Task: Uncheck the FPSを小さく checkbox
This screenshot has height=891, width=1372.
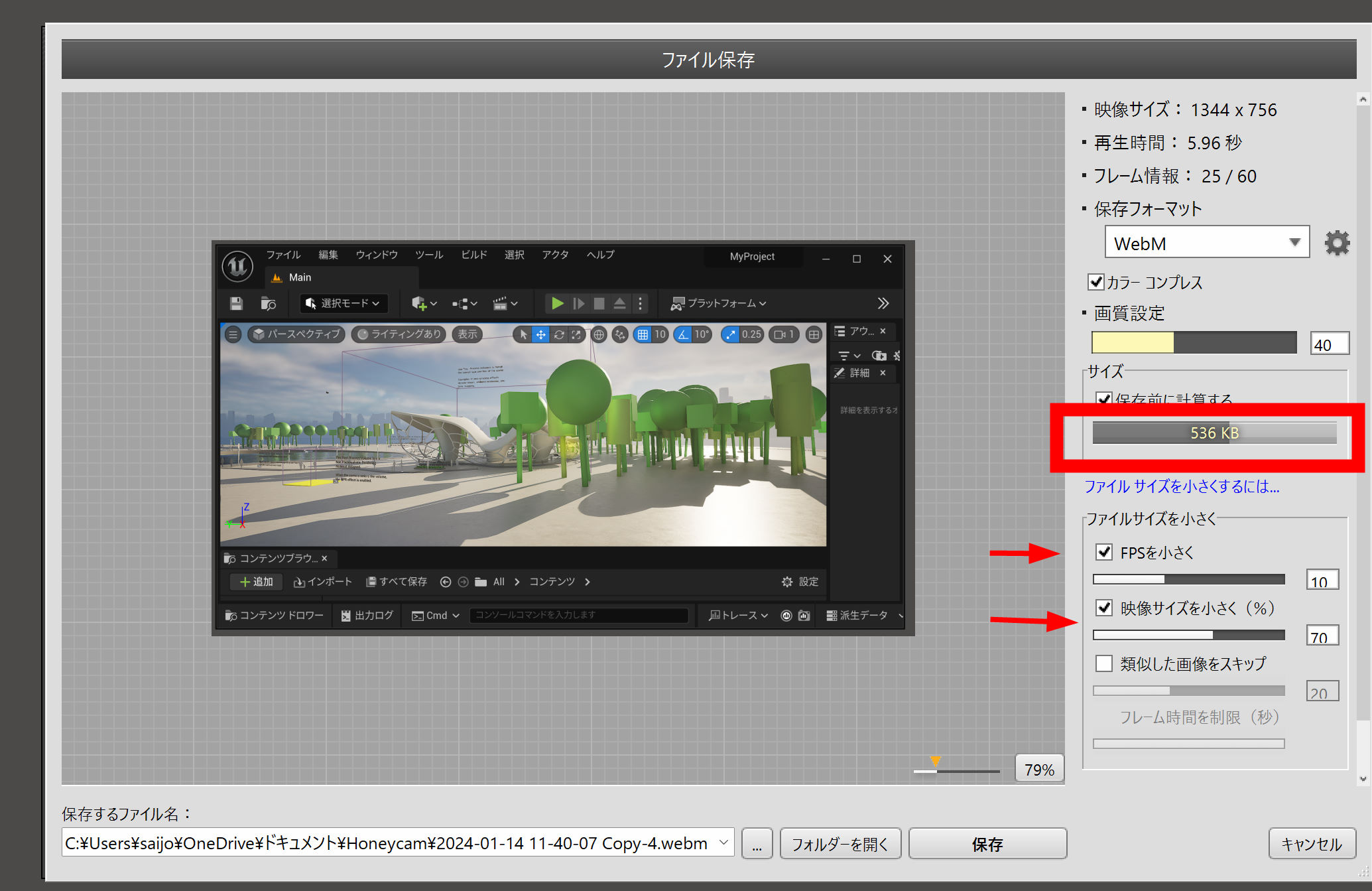Action: click(x=1104, y=552)
